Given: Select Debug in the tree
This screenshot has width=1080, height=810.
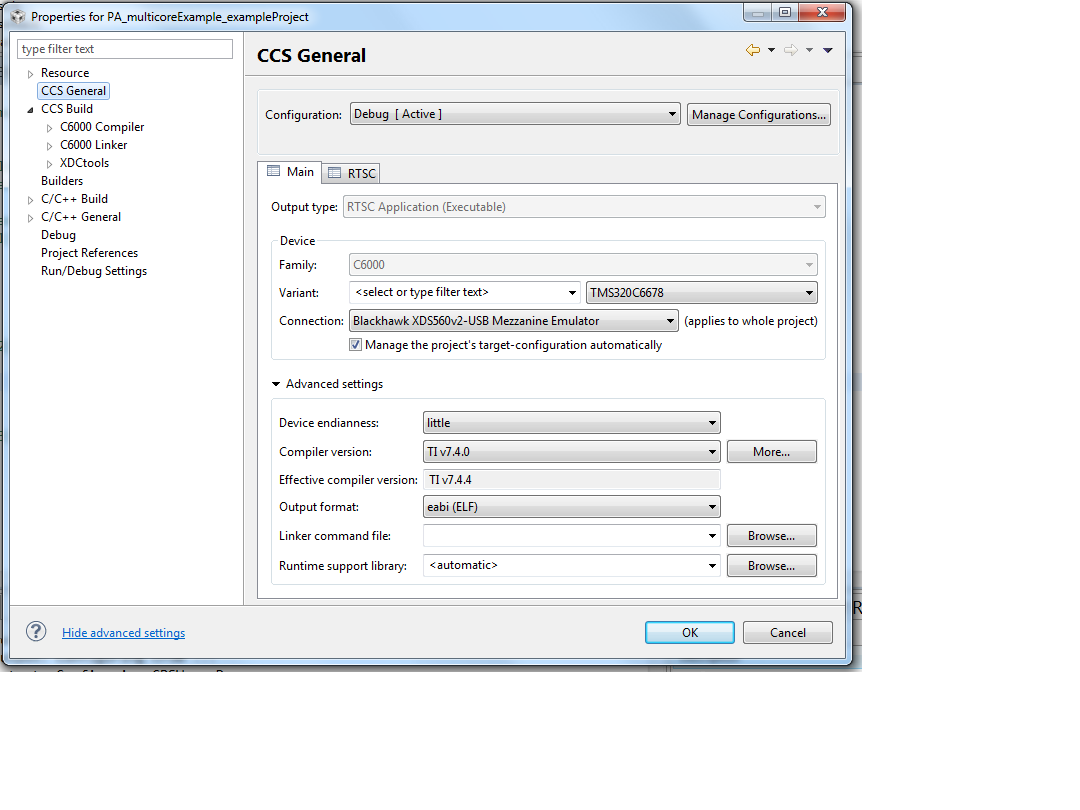Looking at the screenshot, I should [59, 235].
